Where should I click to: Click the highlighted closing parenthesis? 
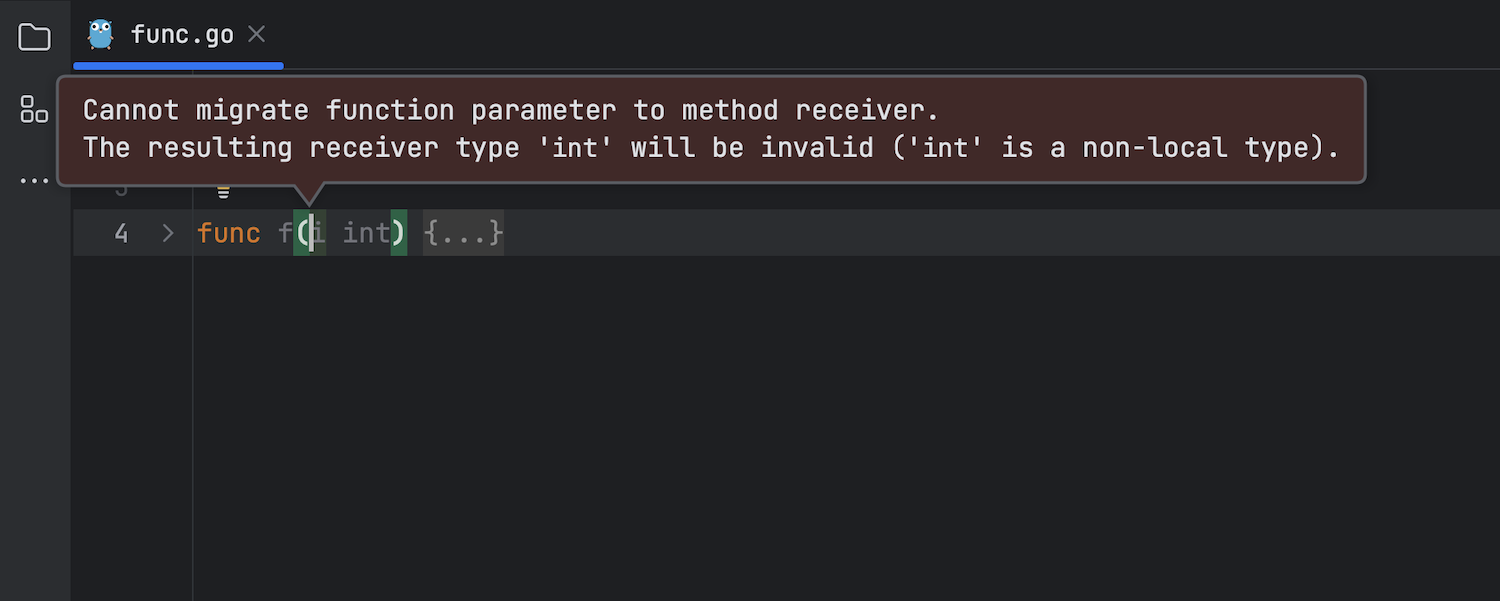coord(398,234)
